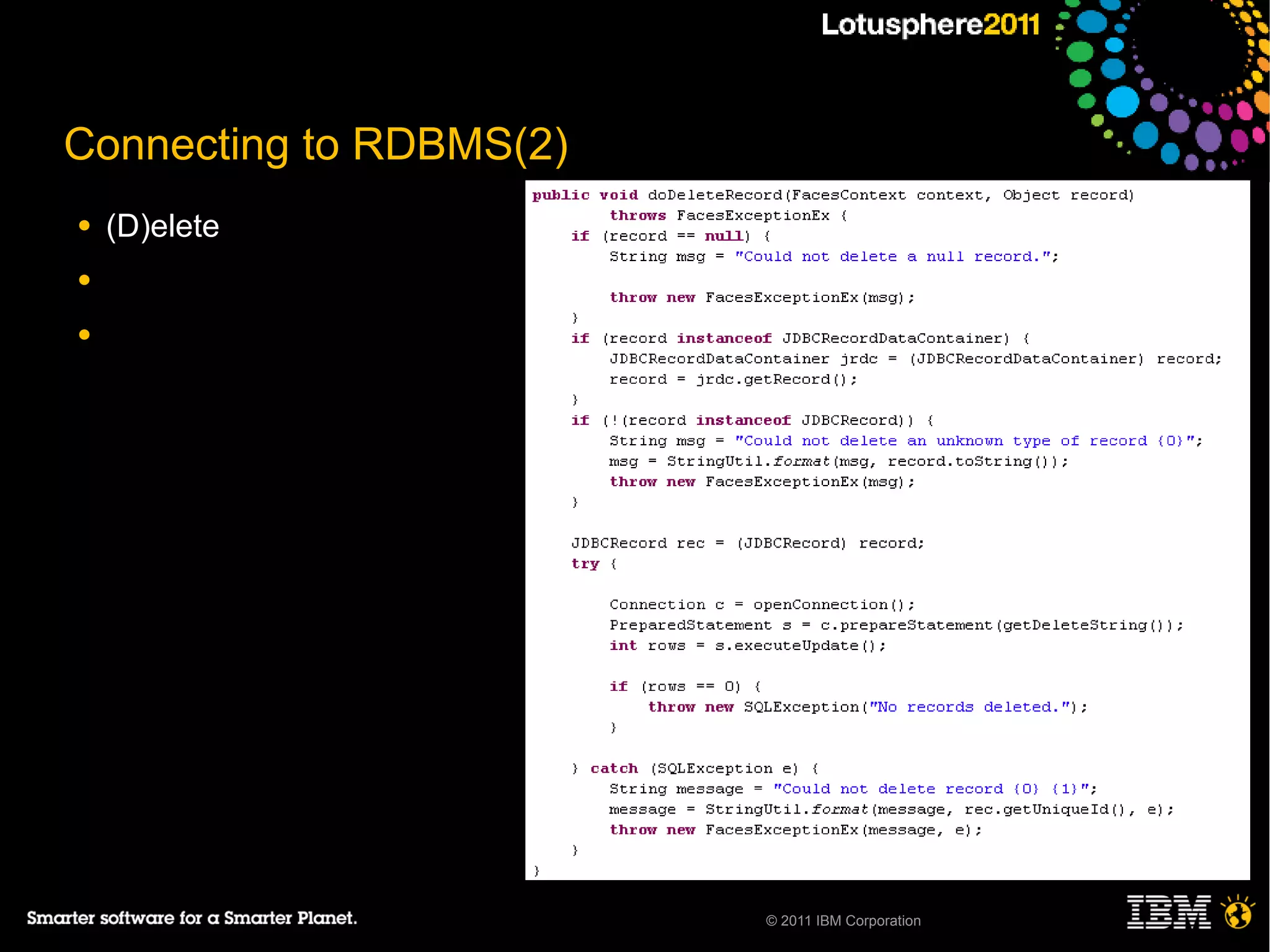
Task: Click the "Connection c = openConnection();" line
Action: 762,605
